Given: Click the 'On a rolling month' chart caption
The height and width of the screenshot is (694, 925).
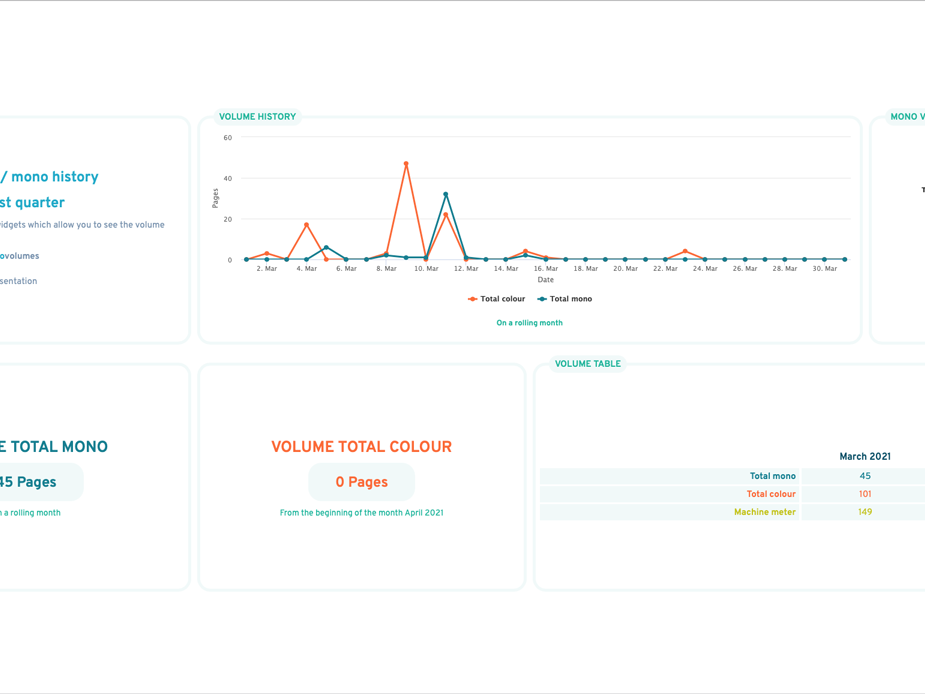Looking at the screenshot, I should coord(529,323).
